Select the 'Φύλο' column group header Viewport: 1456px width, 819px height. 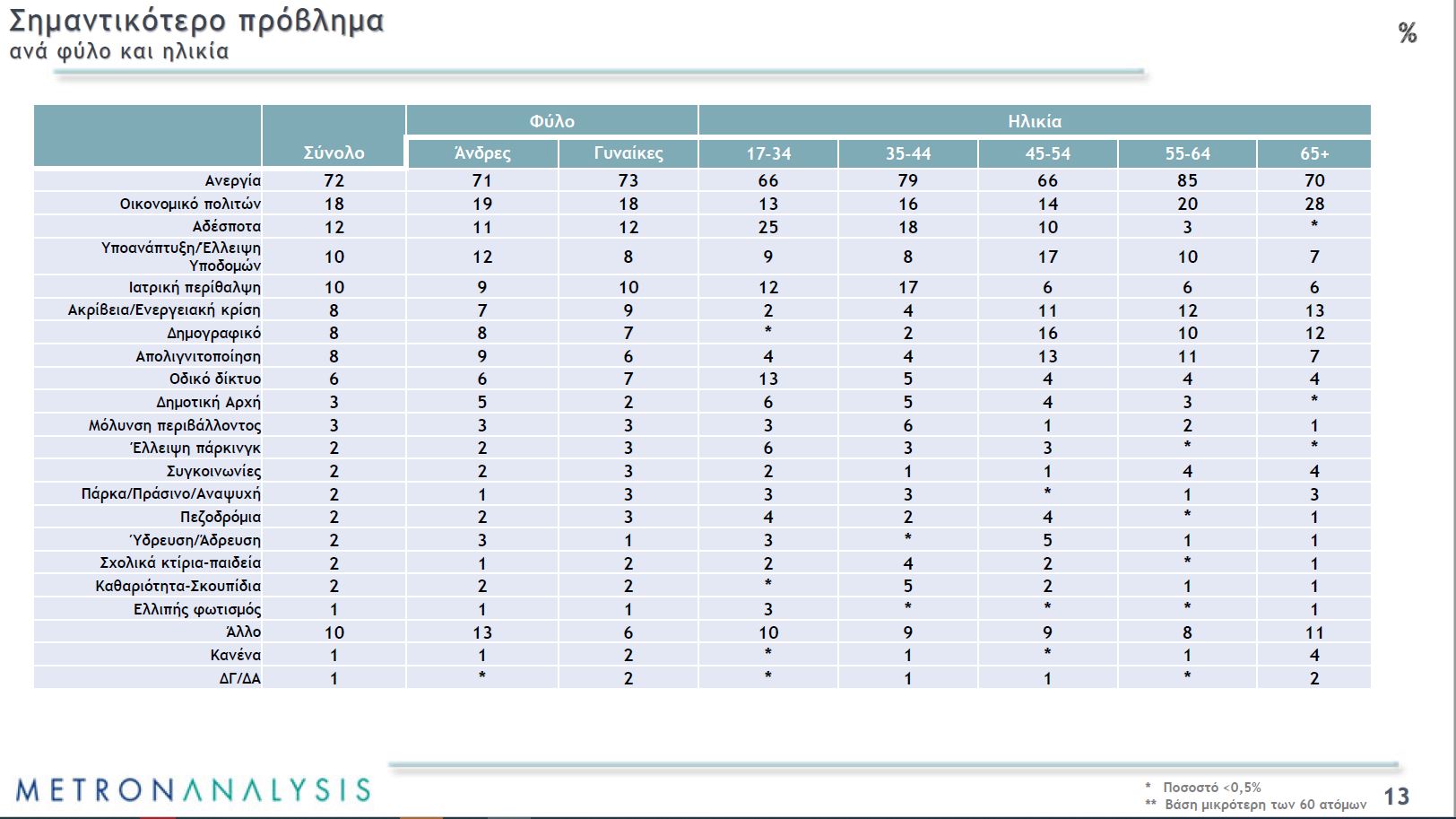[x=551, y=121]
